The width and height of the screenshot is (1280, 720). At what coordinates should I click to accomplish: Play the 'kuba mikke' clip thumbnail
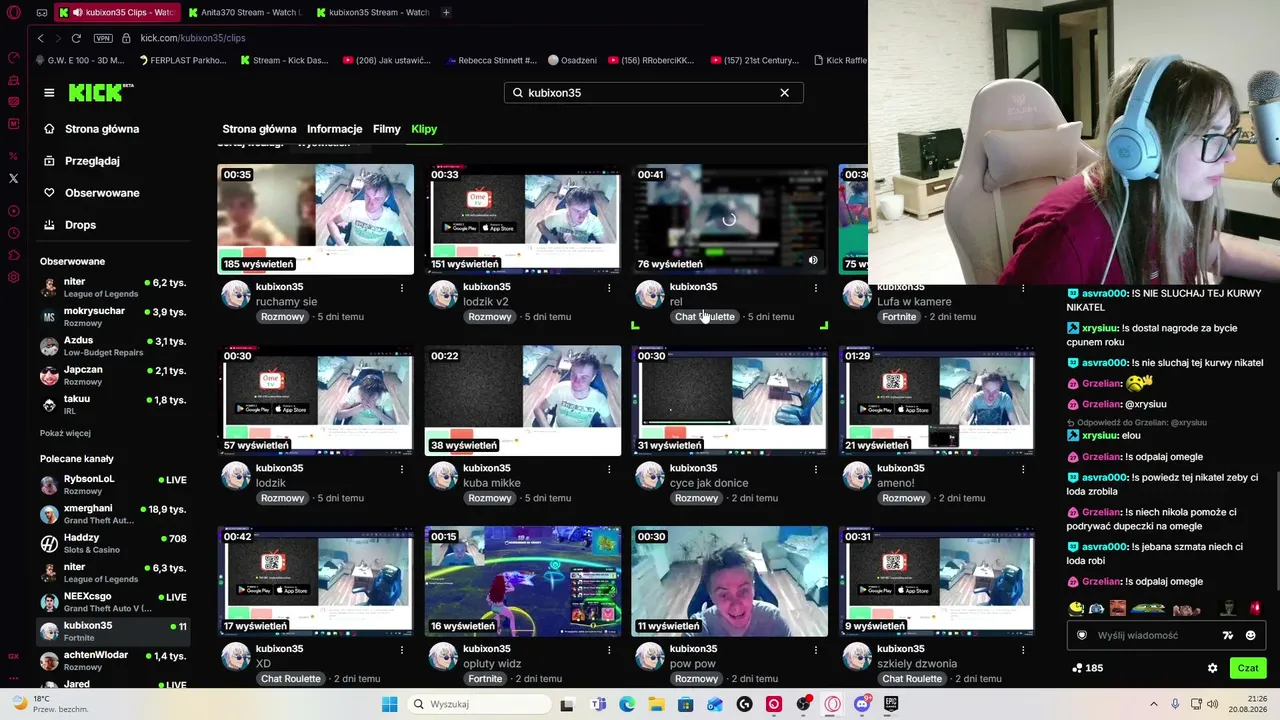click(x=523, y=400)
